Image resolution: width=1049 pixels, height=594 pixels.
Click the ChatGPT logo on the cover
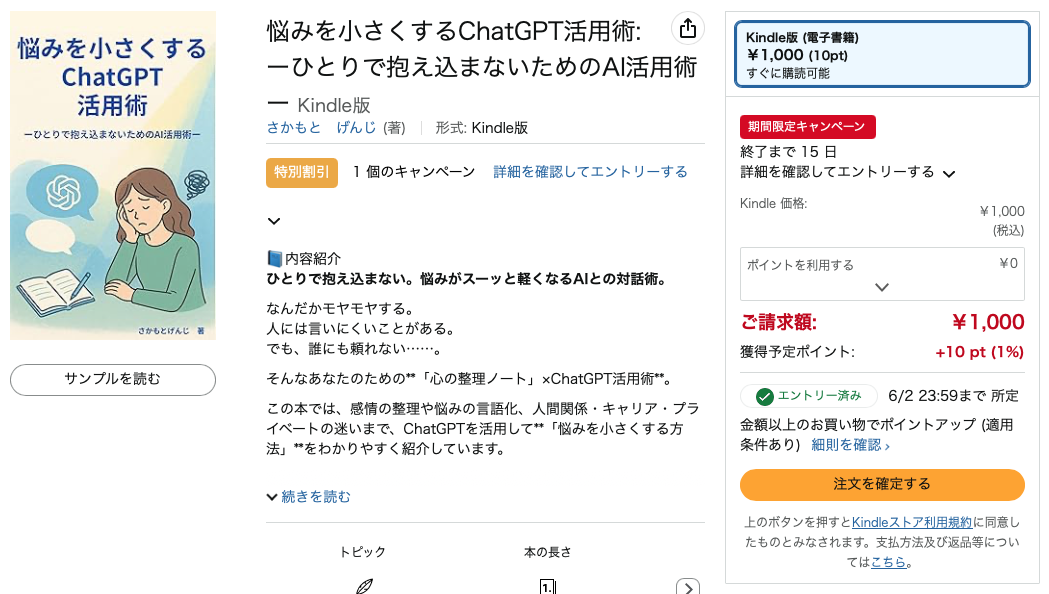[64, 191]
